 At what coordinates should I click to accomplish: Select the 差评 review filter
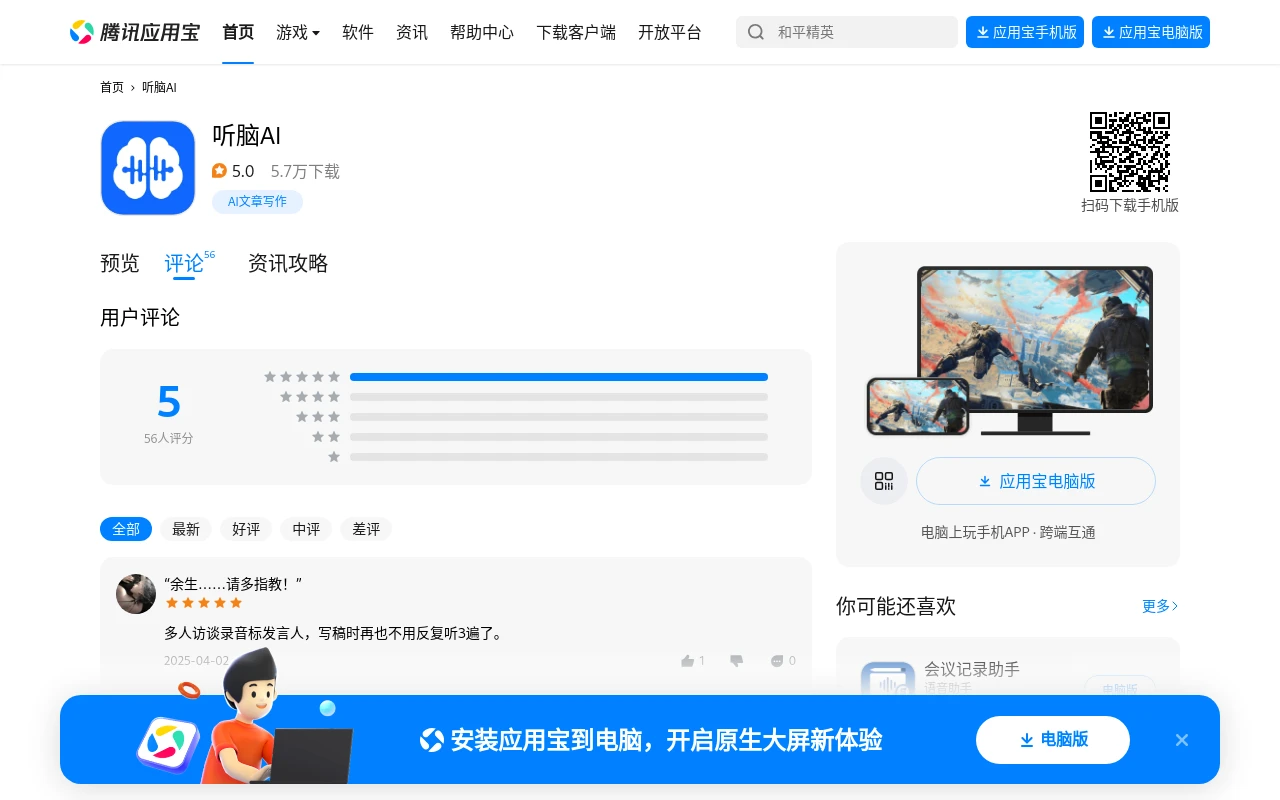click(x=366, y=529)
